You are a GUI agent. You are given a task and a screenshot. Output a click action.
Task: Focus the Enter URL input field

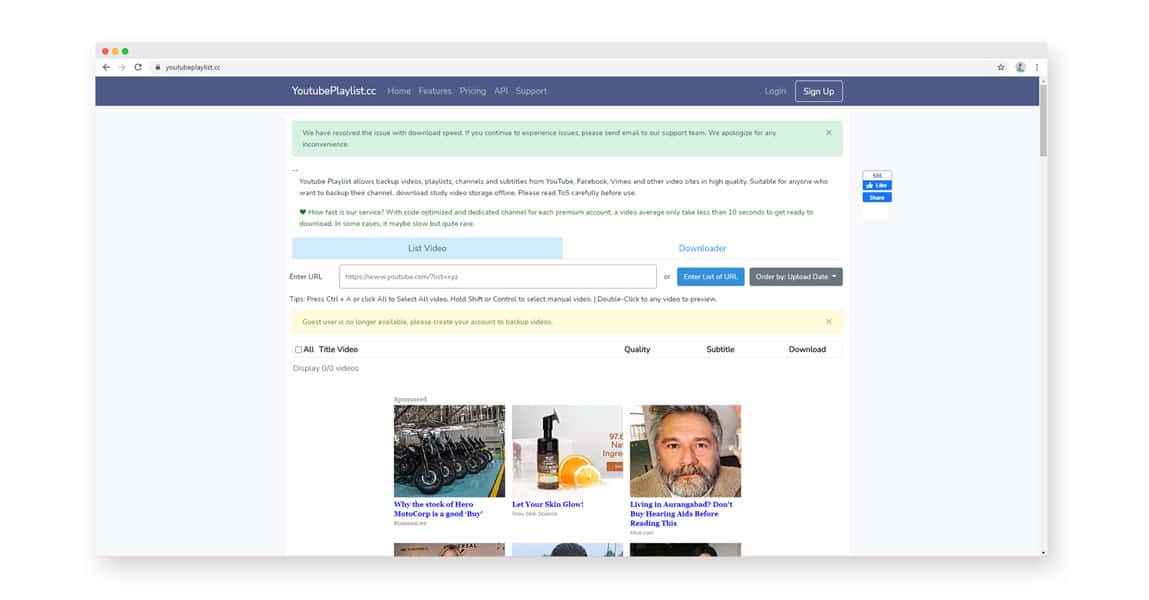(498, 277)
